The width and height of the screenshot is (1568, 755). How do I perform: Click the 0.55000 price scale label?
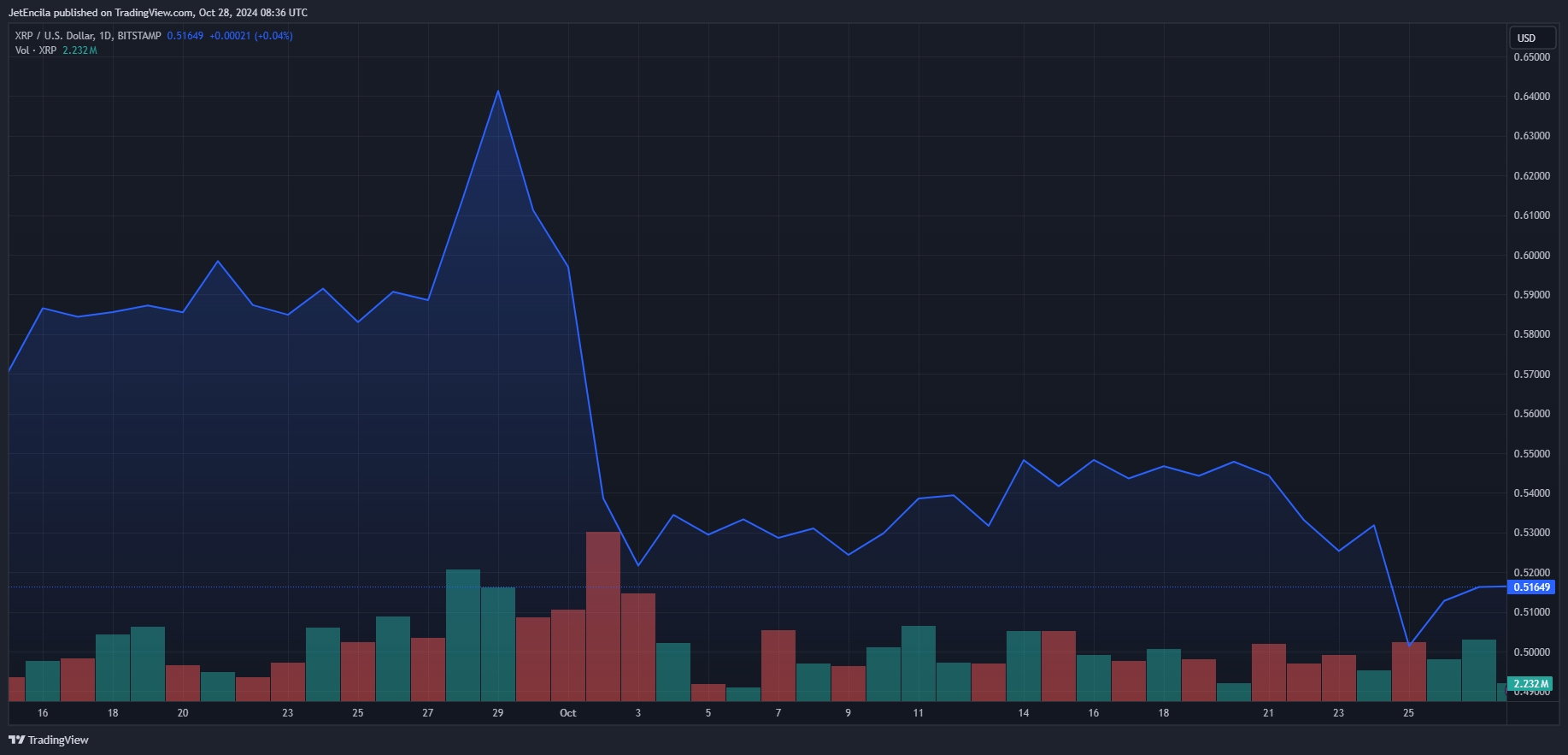pos(1531,454)
